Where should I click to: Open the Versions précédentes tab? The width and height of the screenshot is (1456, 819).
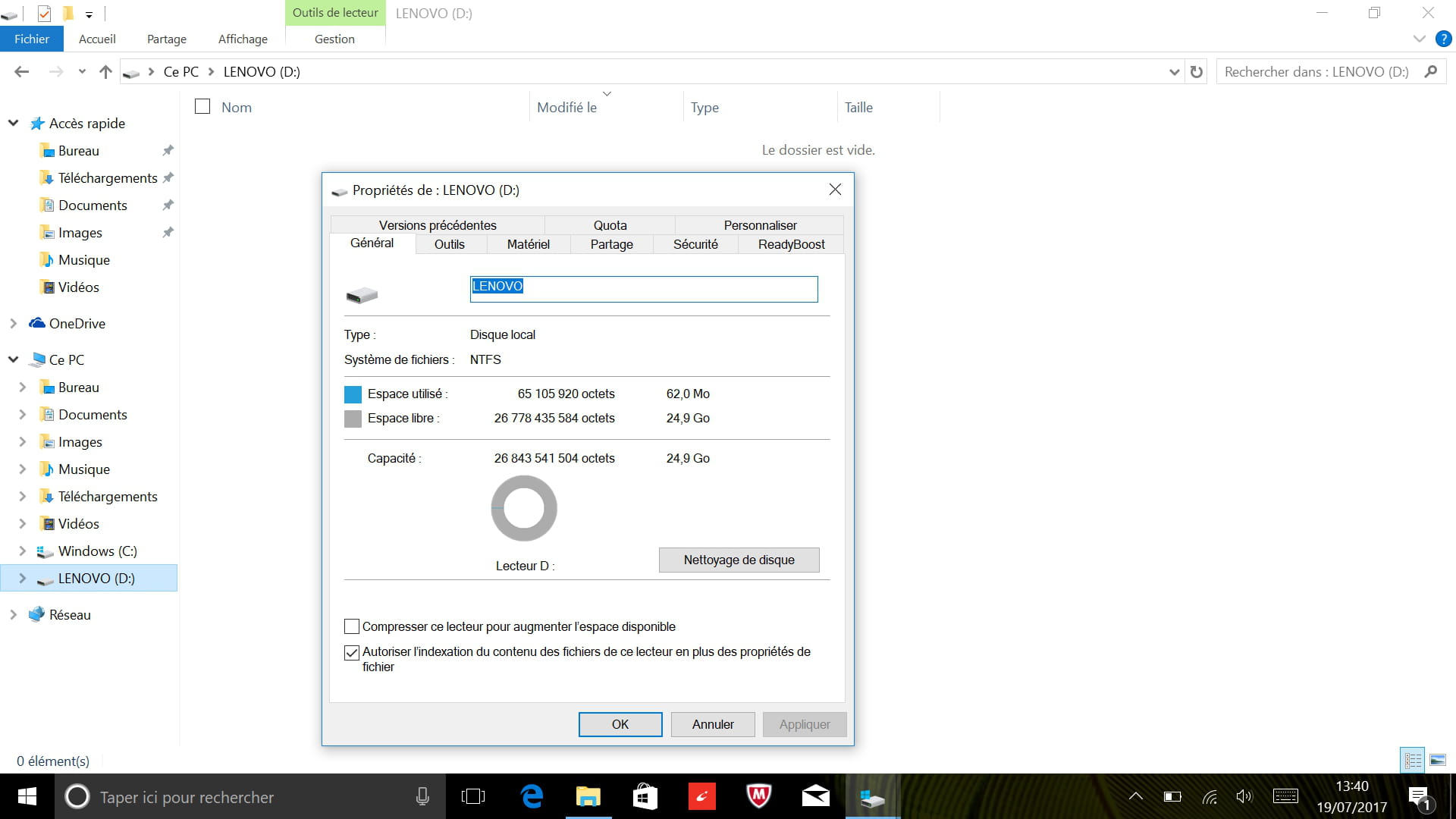pos(438,225)
